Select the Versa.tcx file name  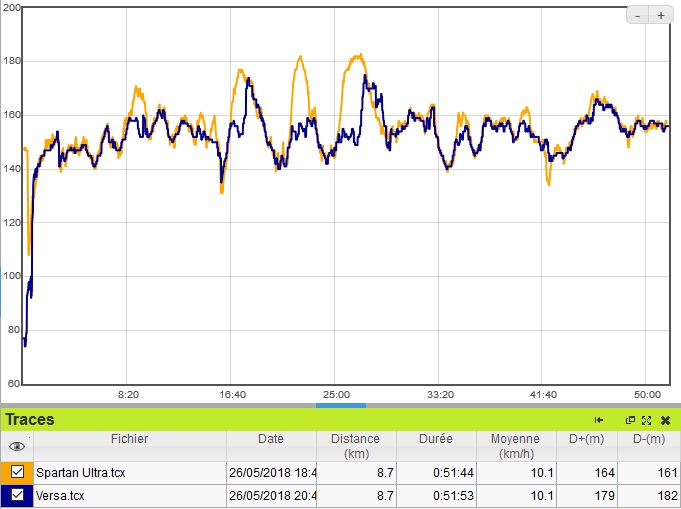click(62, 495)
